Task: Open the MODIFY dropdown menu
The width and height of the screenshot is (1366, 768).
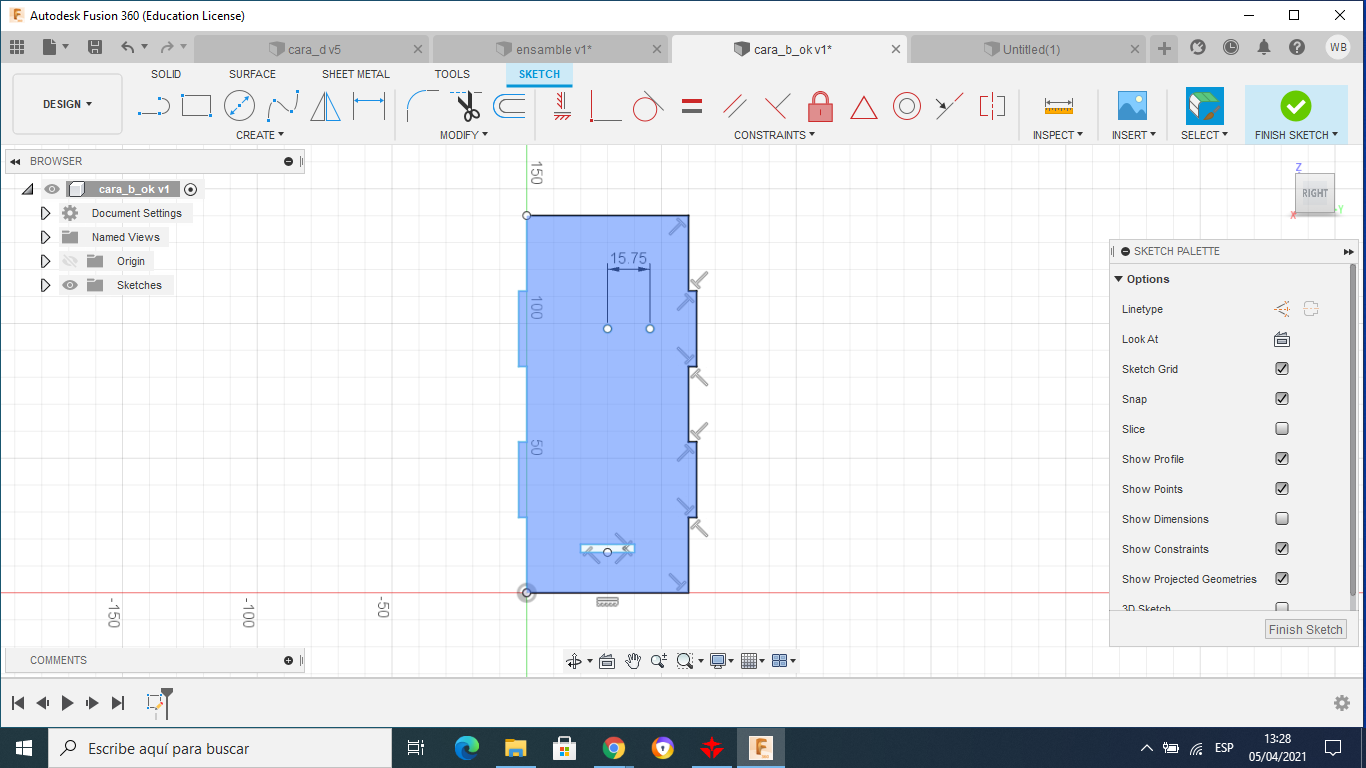Action: coord(464,135)
